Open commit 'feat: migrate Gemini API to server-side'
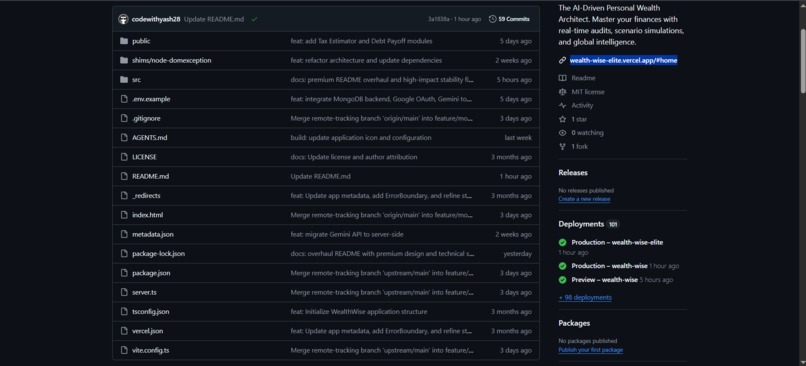The image size is (806, 366). (x=346, y=234)
